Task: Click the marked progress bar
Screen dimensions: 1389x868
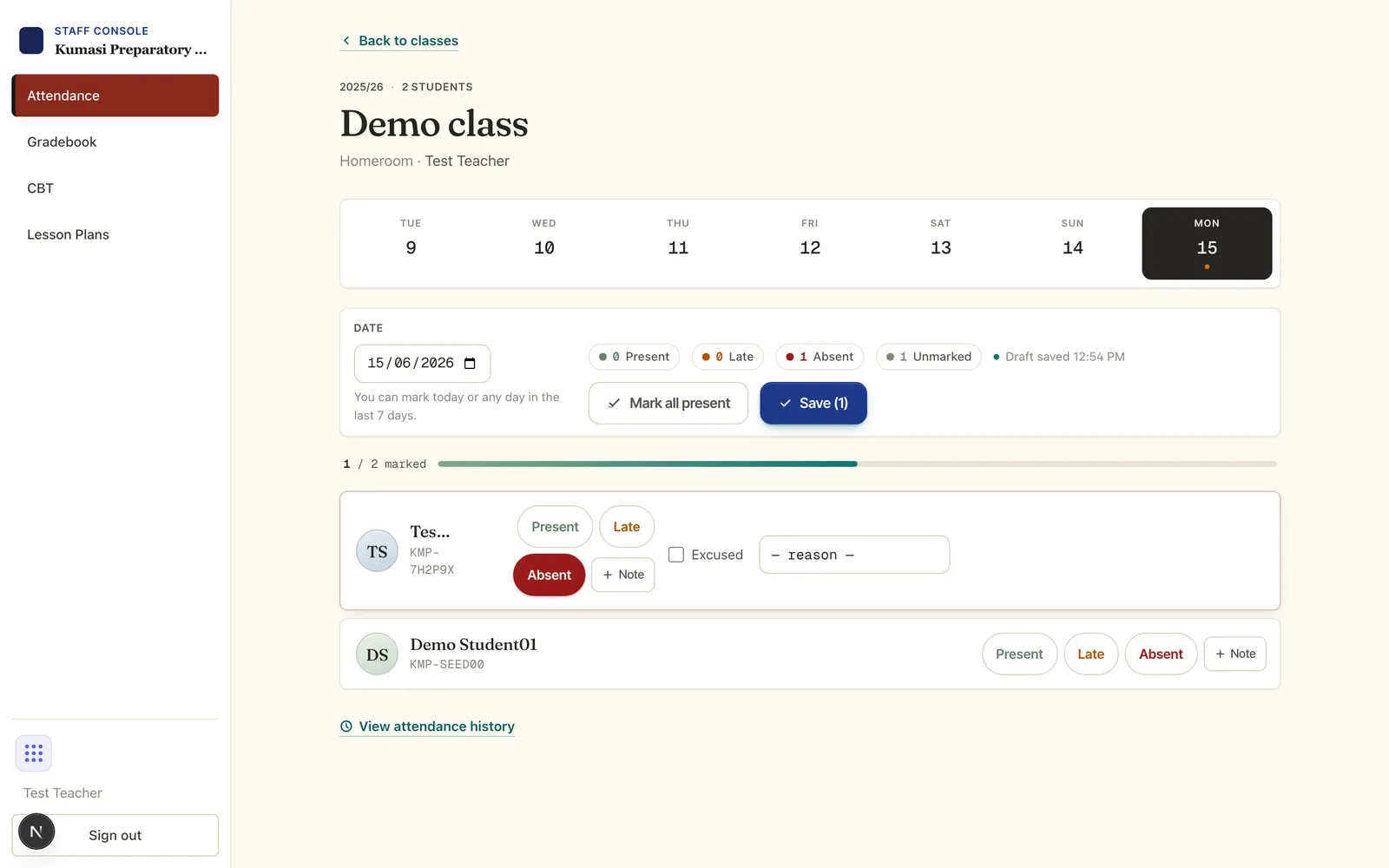Action: [858, 464]
